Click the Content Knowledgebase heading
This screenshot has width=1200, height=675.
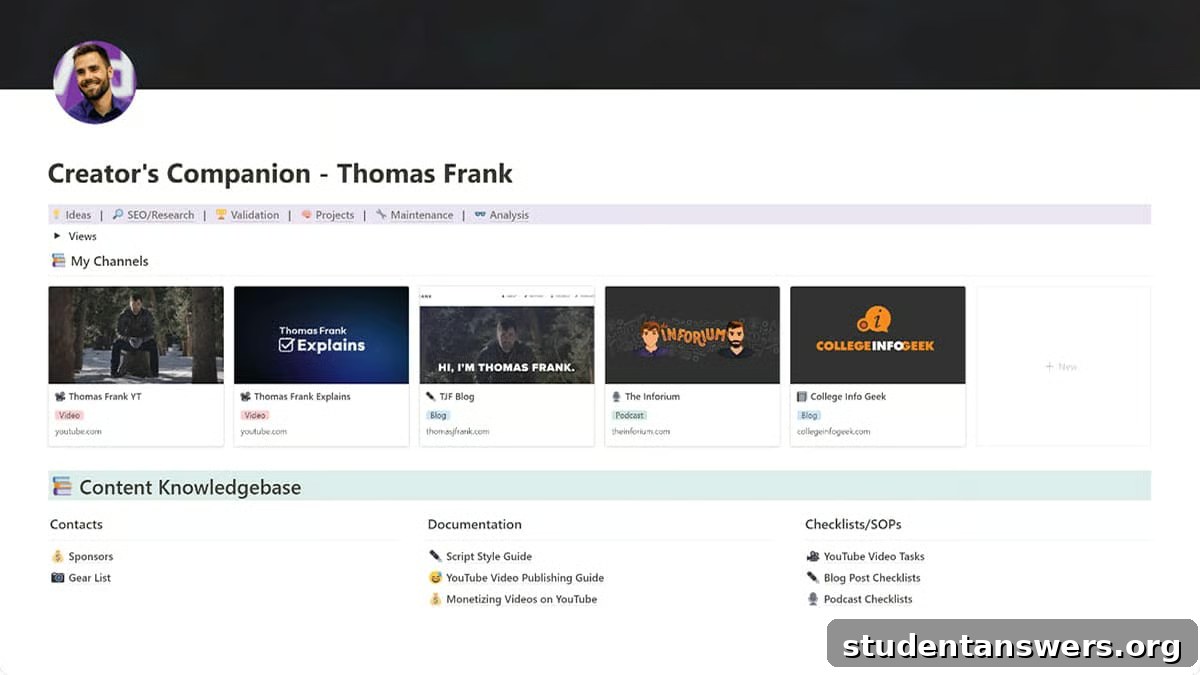[190, 487]
